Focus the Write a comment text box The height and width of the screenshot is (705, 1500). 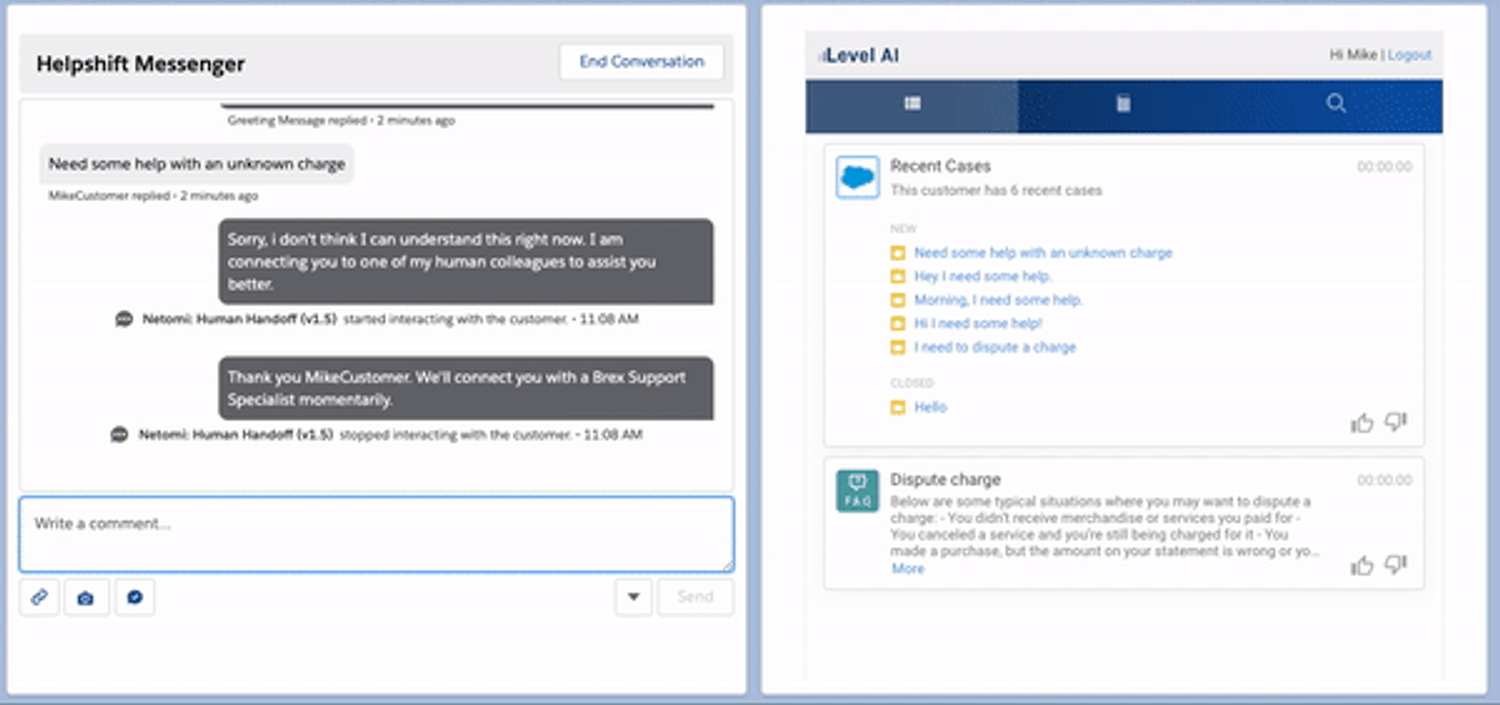coord(376,535)
